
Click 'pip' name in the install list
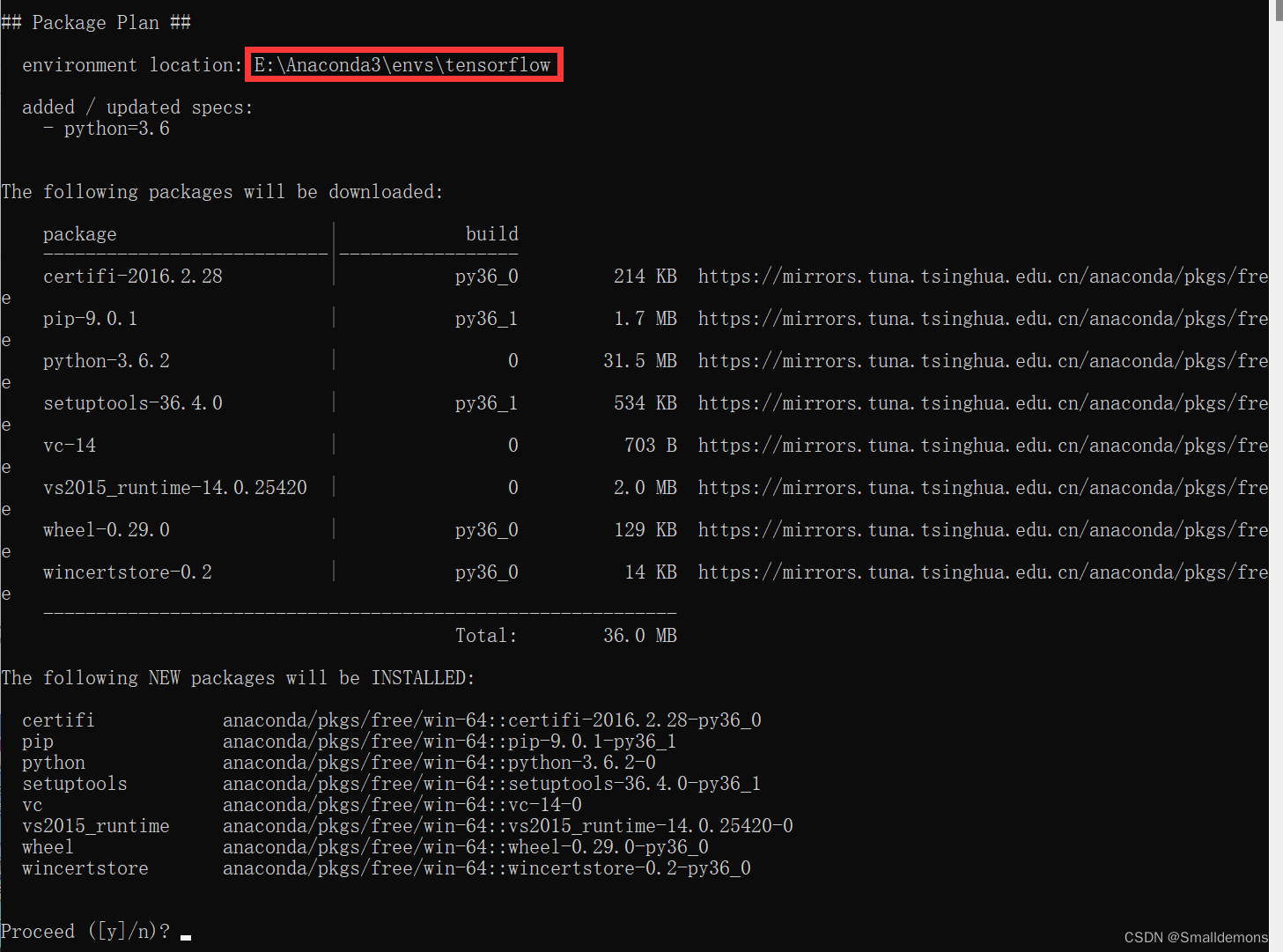pos(38,742)
